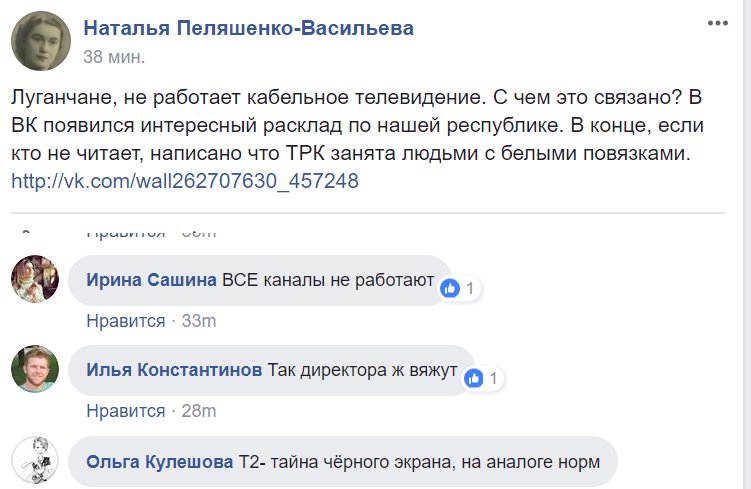Image resolution: width=751 pixels, height=489 pixels.
Task: Click comment text "ВСЕ каналы не работают"
Action: point(328,282)
